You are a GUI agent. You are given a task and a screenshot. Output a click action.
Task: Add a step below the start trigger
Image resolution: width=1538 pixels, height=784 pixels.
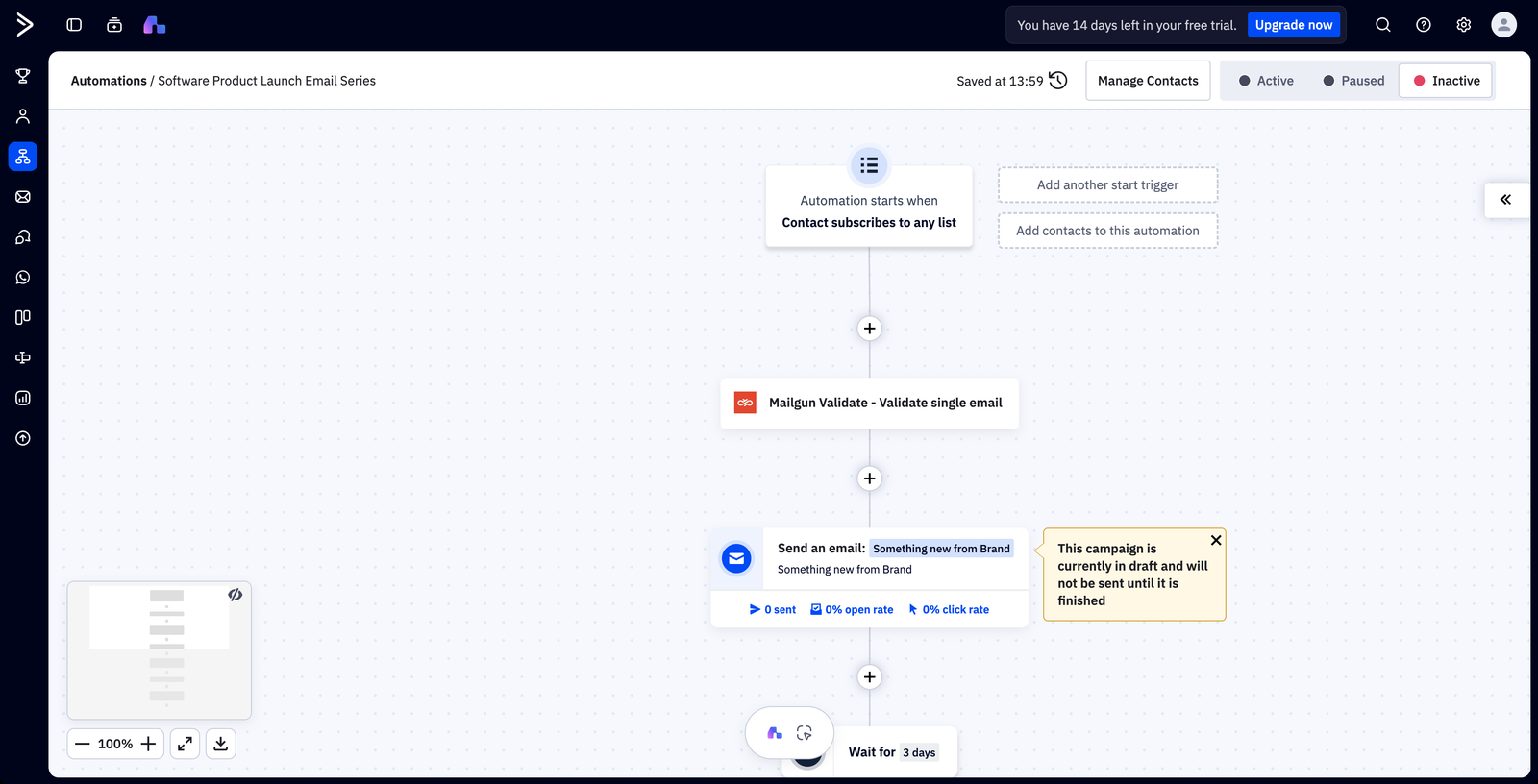870,329
